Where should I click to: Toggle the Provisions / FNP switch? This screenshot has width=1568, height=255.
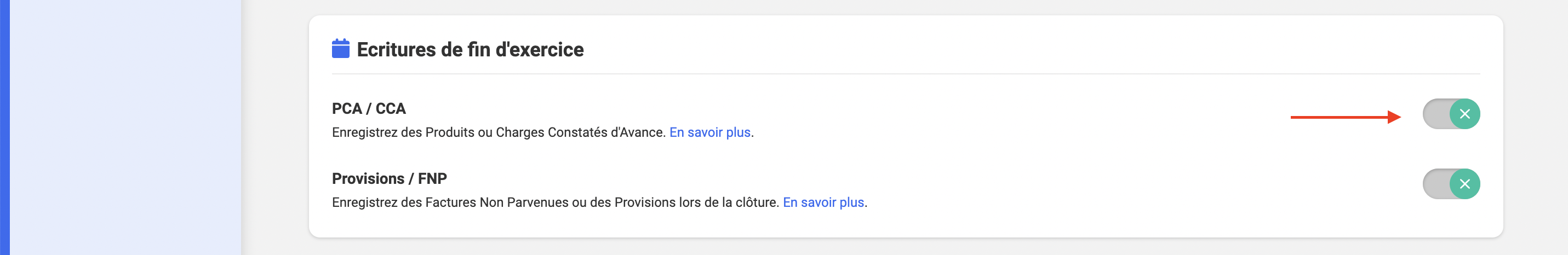pyautogui.click(x=1451, y=184)
